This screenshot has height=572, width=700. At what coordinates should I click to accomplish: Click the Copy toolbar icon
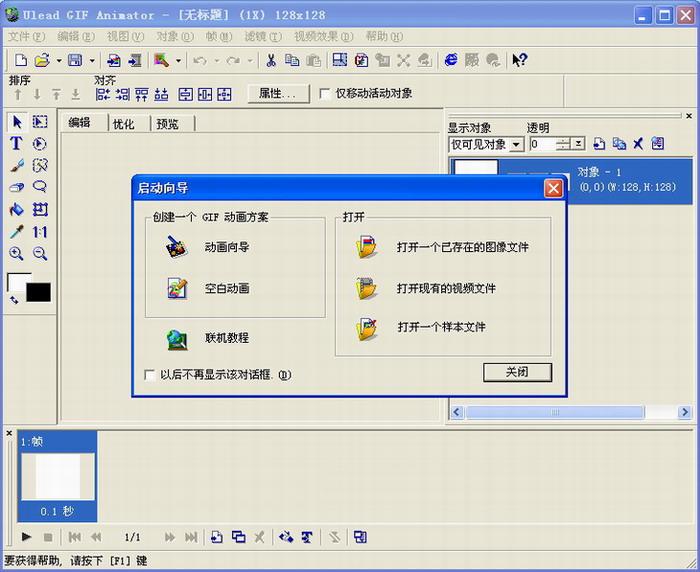click(292, 60)
